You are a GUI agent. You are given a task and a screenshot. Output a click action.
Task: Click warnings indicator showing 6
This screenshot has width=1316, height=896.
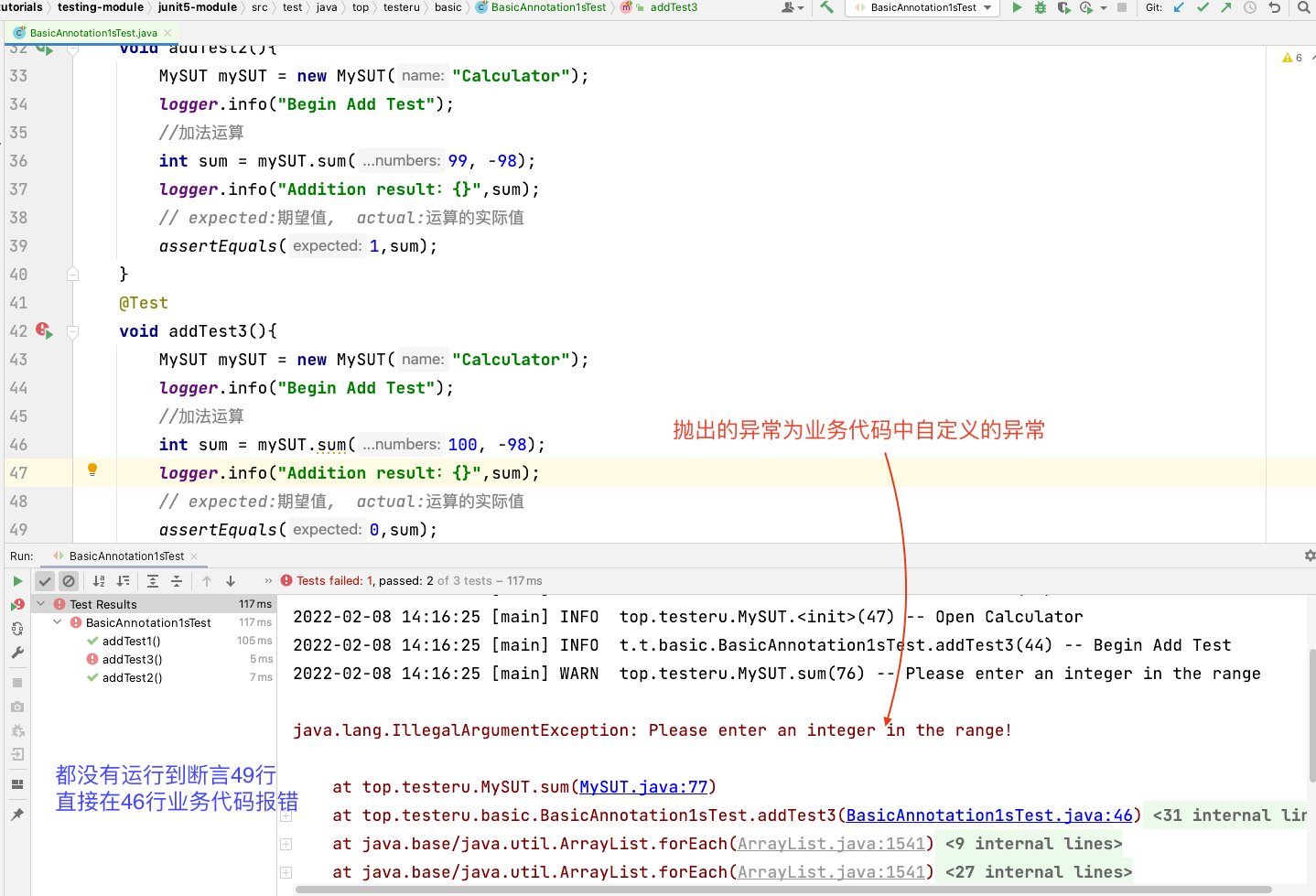click(1293, 58)
